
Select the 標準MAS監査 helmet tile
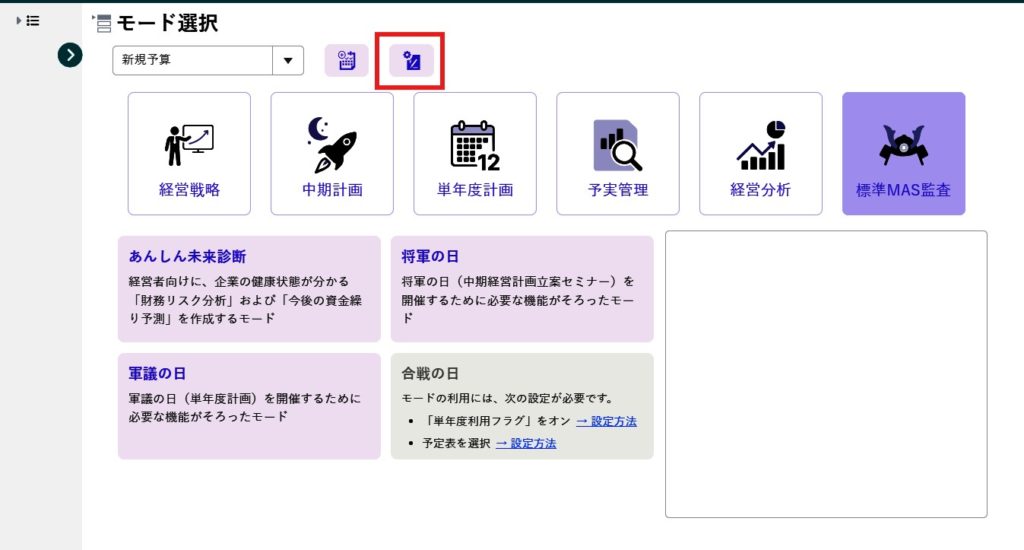[903, 154]
